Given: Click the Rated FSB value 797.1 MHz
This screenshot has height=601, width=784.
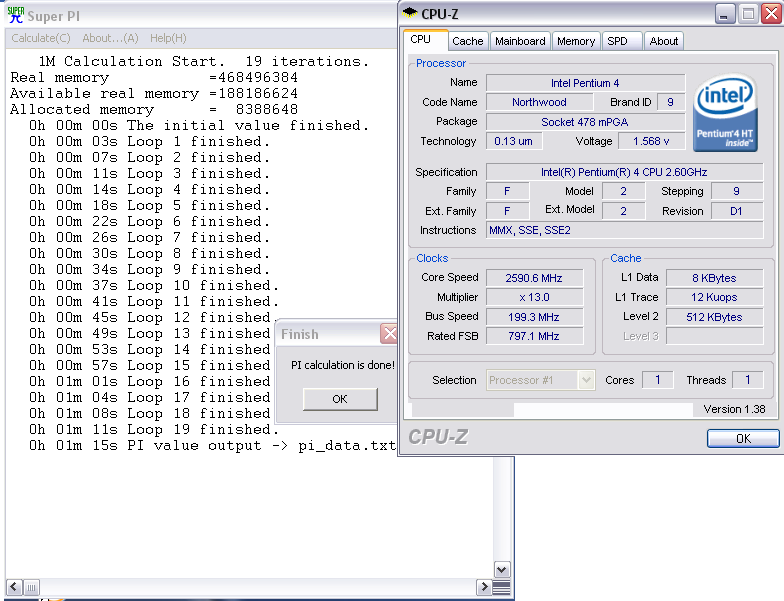Looking at the screenshot, I should coord(534,336).
